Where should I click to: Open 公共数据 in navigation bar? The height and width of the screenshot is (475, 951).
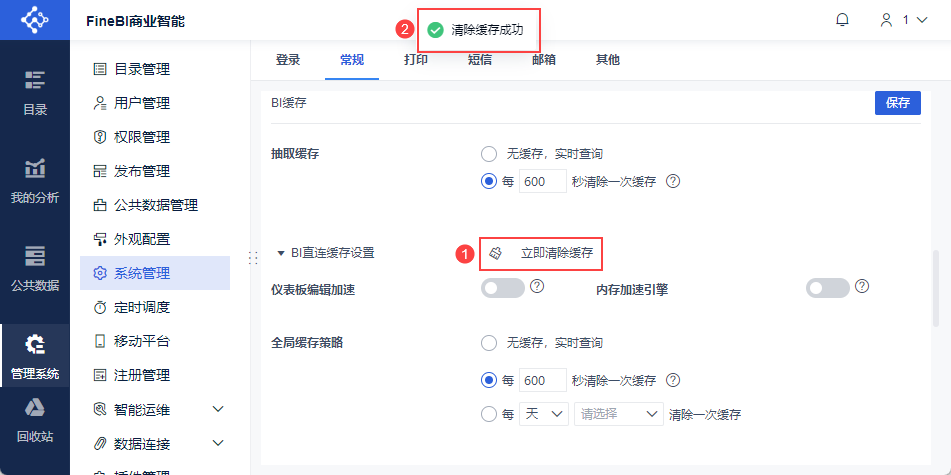35,268
